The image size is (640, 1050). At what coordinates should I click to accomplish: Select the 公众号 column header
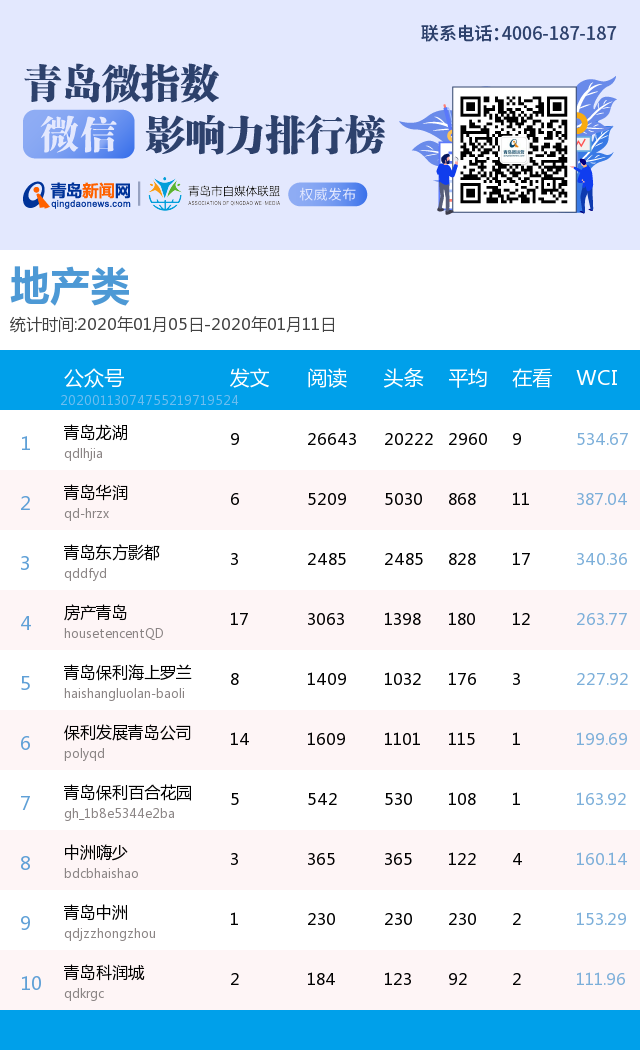pyautogui.click(x=94, y=378)
